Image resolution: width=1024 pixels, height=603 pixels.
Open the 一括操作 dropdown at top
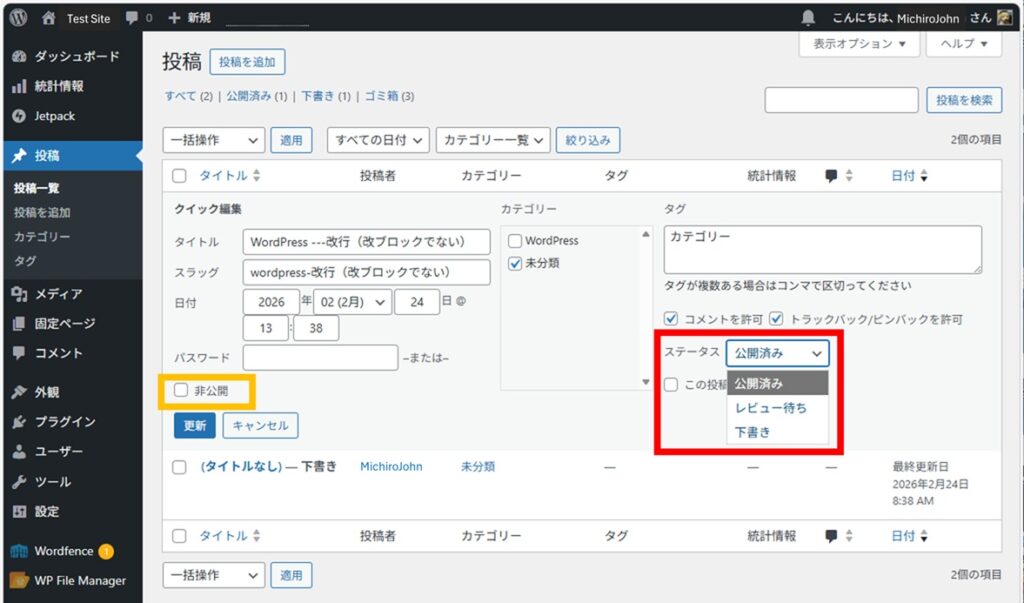point(213,140)
